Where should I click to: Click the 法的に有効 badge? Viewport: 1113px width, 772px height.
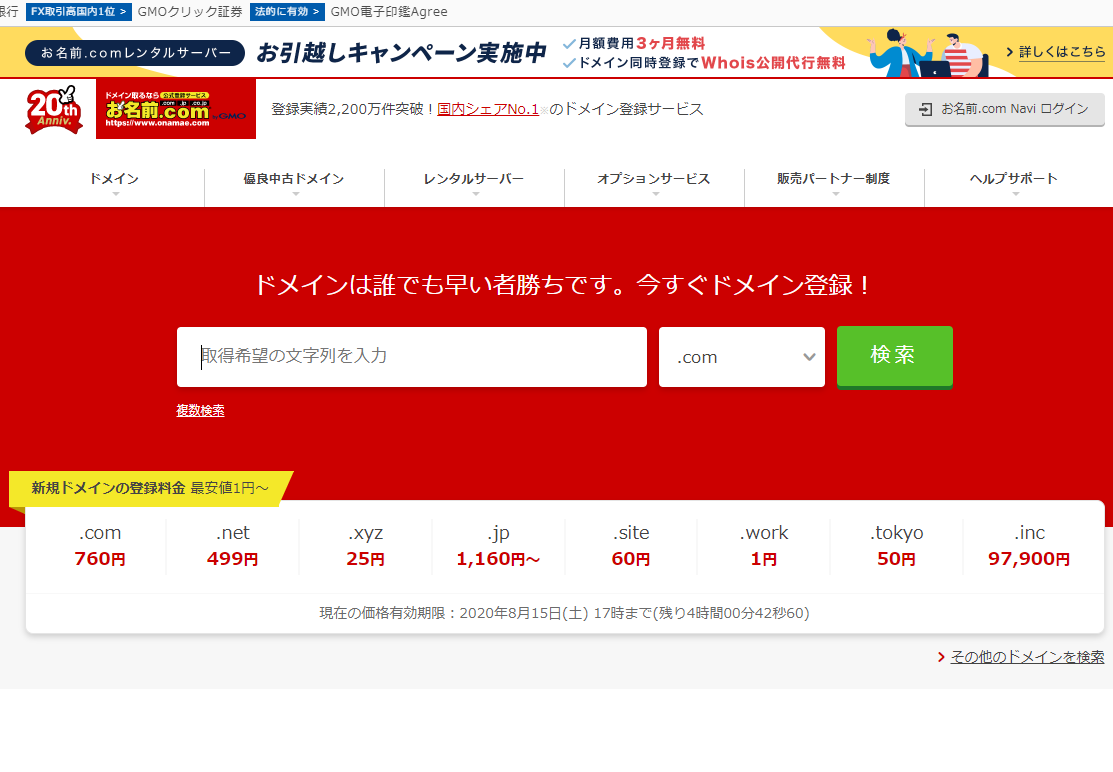pyautogui.click(x=287, y=12)
